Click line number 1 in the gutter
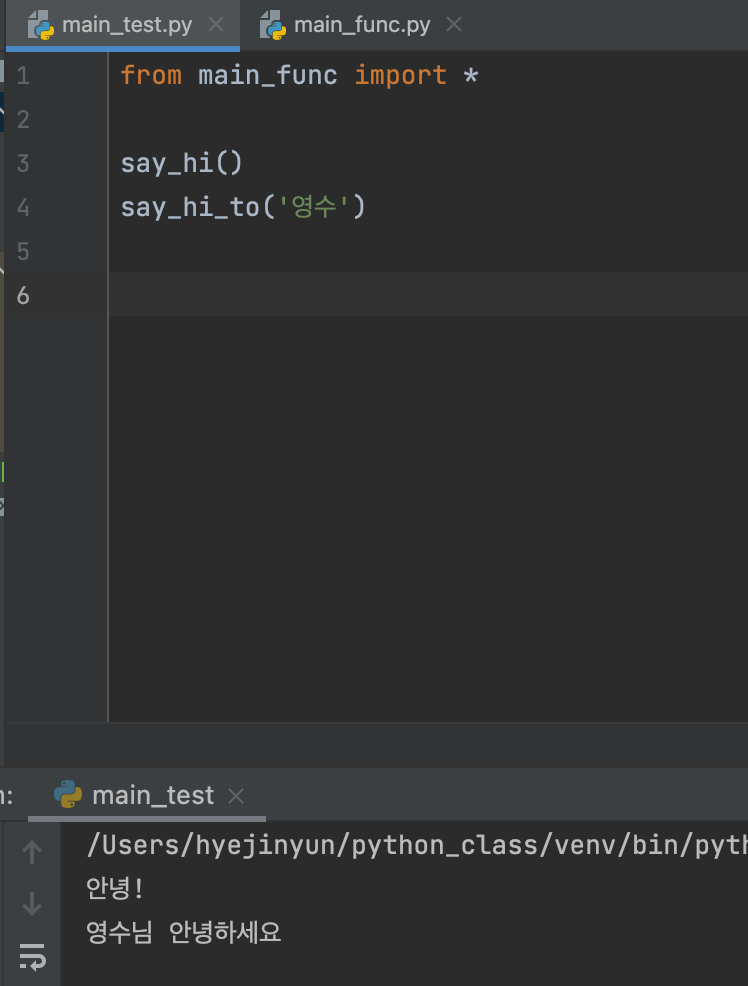The height and width of the screenshot is (986, 748). [23, 75]
